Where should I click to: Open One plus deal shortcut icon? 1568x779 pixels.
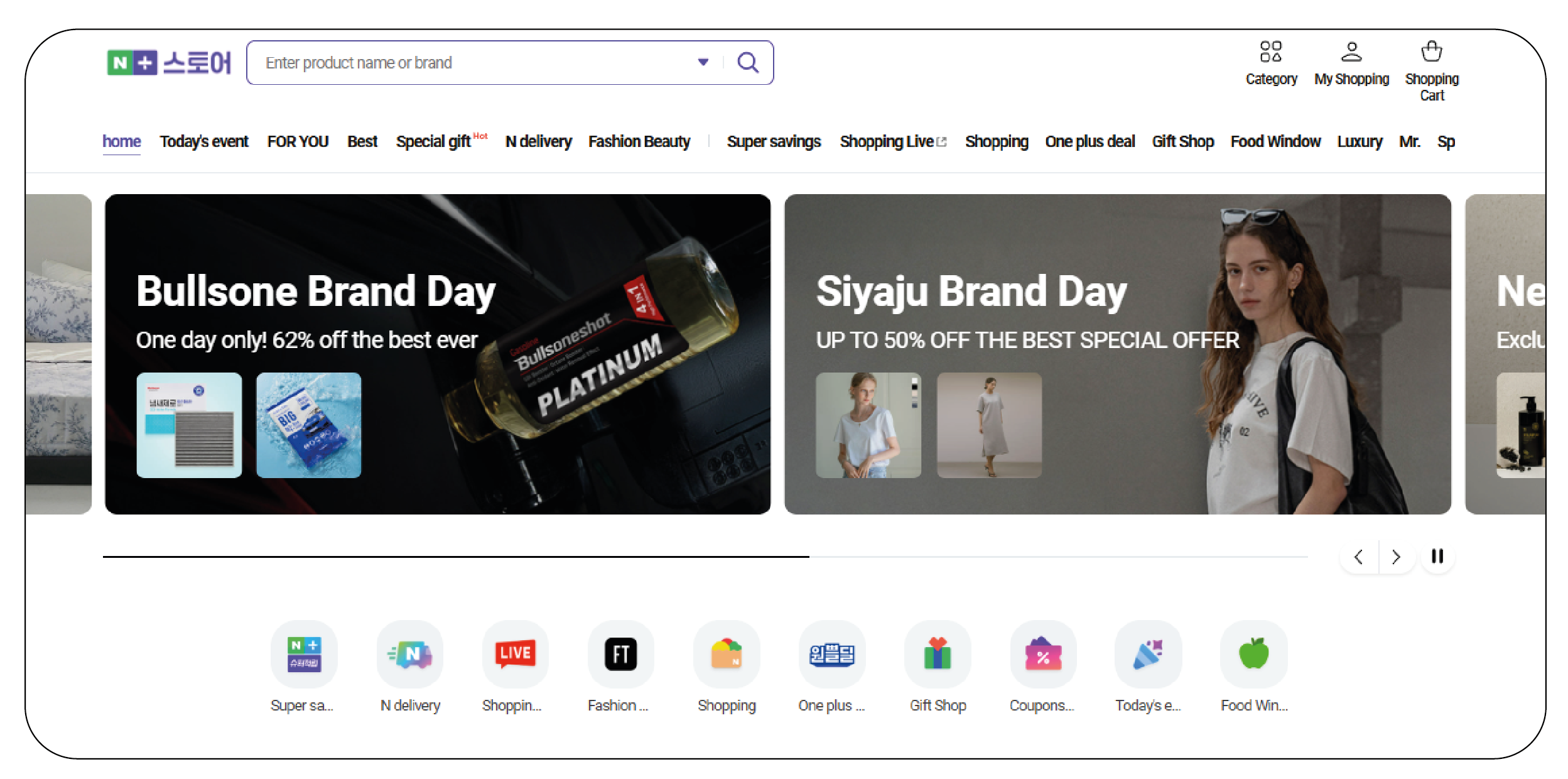832,654
